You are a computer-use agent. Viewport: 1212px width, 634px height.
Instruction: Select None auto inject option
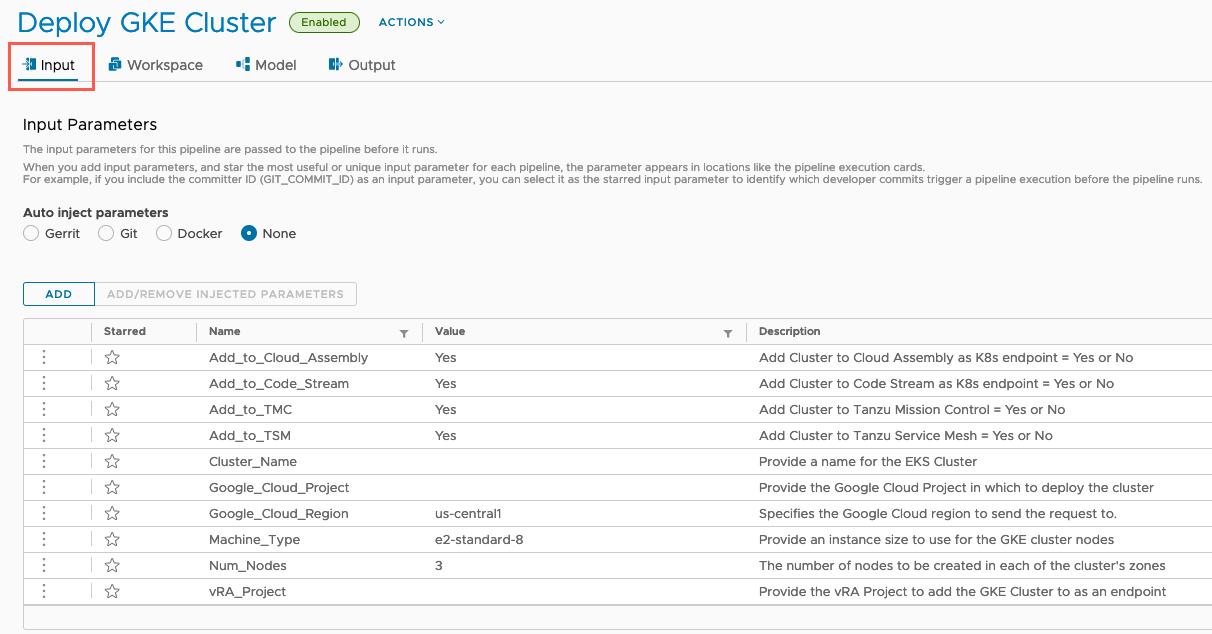coord(249,233)
